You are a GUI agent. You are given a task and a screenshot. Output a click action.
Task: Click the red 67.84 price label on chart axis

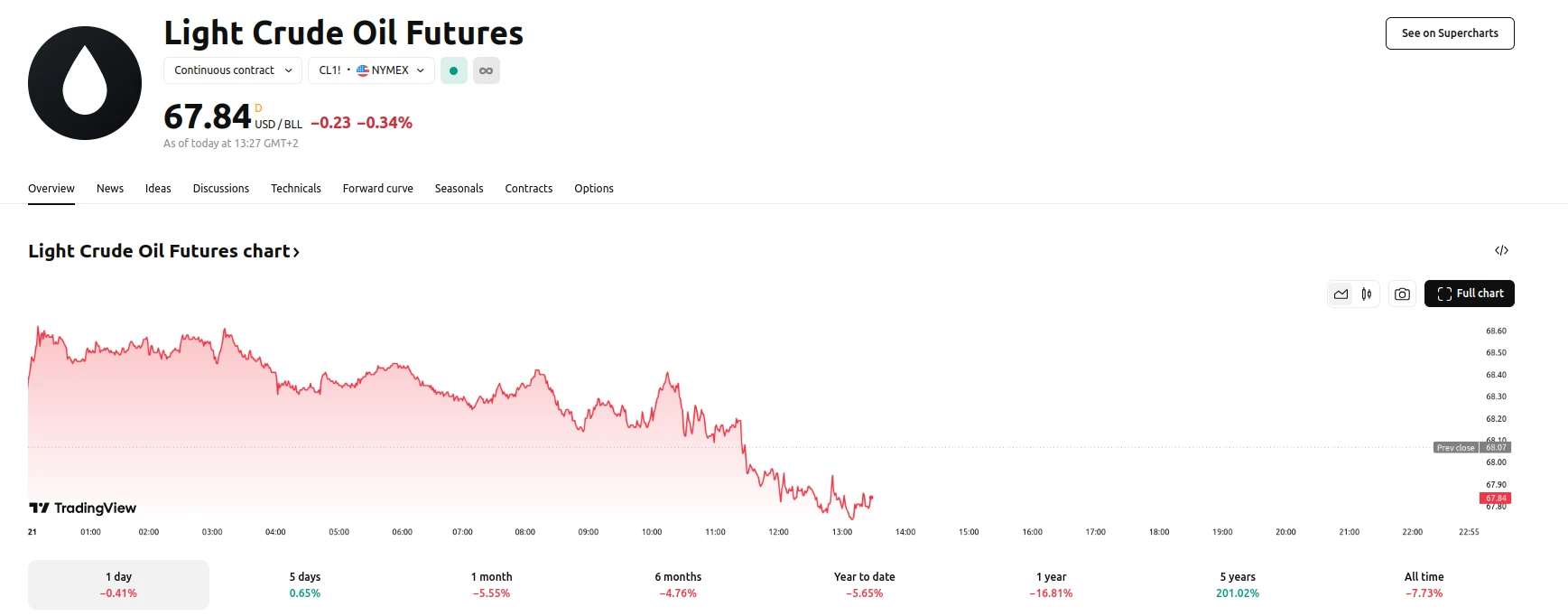(1495, 498)
